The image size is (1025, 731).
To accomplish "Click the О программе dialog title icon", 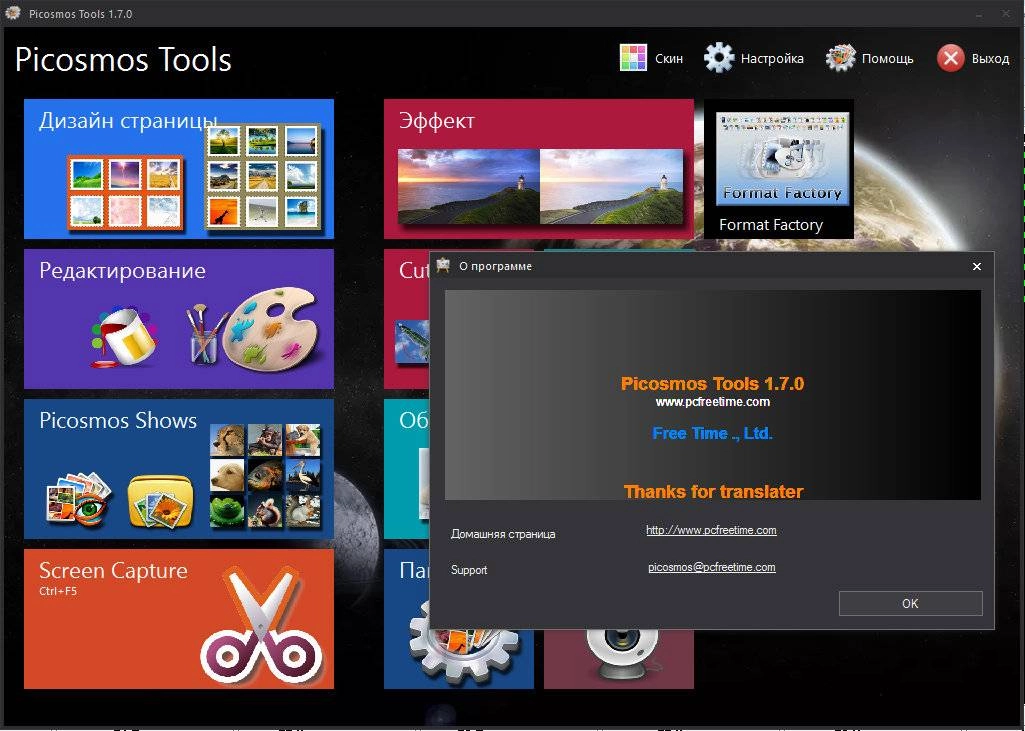I will (443, 265).
